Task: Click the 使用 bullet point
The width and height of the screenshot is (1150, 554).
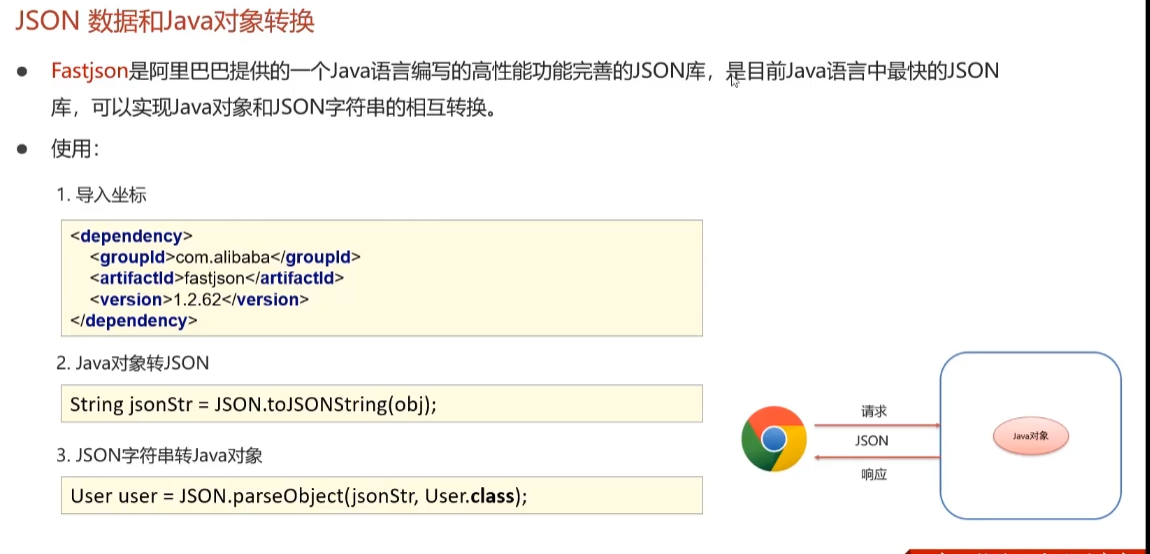Action: tap(75, 149)
